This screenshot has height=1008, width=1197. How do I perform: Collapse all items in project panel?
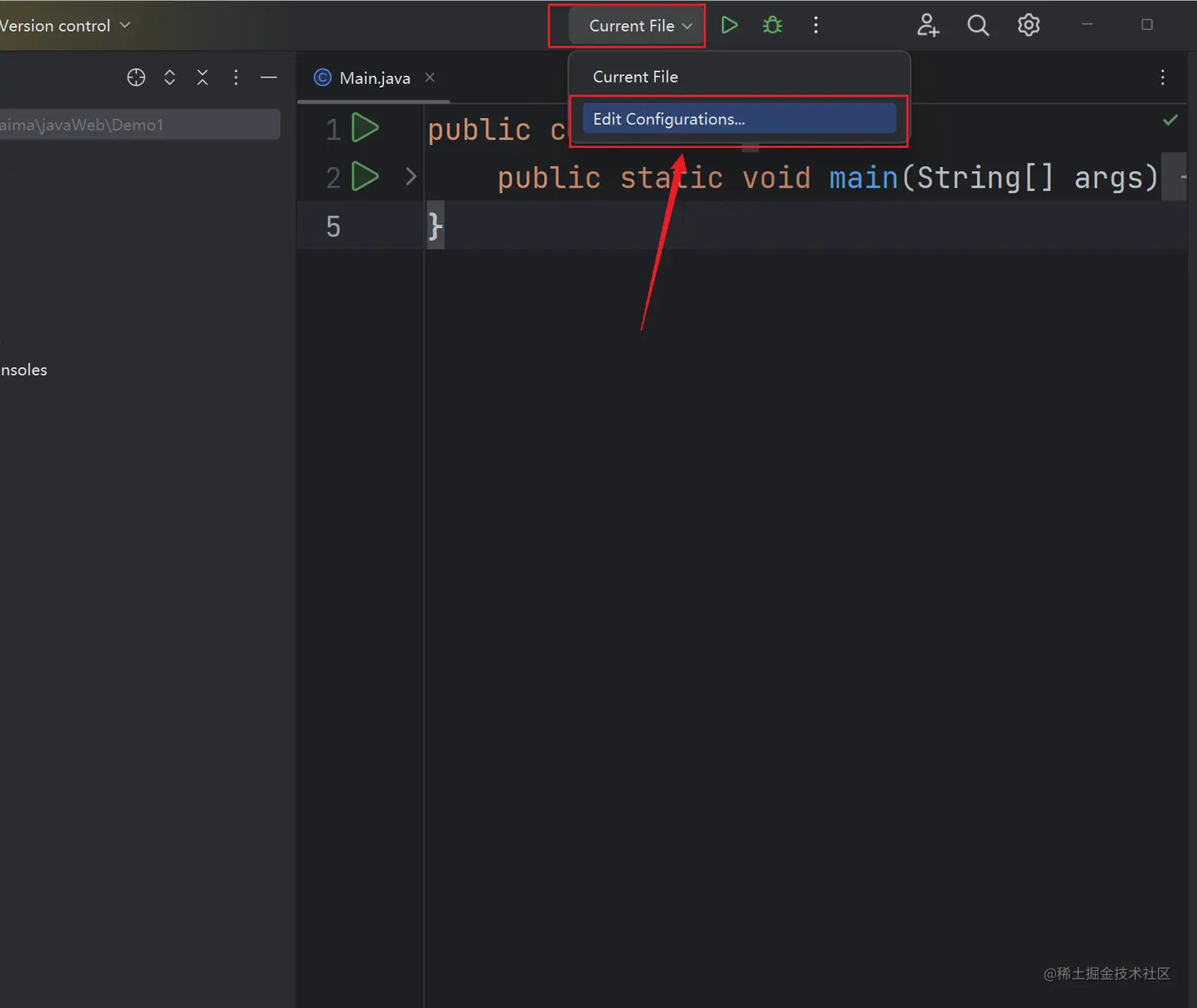[203, 78]
